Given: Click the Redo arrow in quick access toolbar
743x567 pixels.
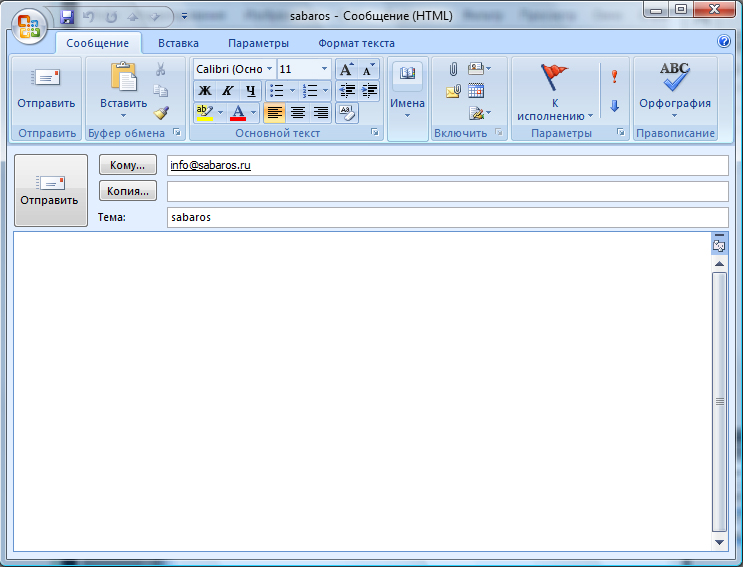Looking at the screenshot, I should pyautogui.click(x=111, y=17).
